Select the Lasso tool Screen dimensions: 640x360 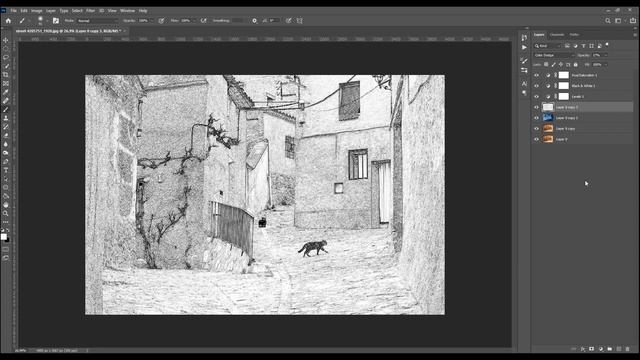6,58
